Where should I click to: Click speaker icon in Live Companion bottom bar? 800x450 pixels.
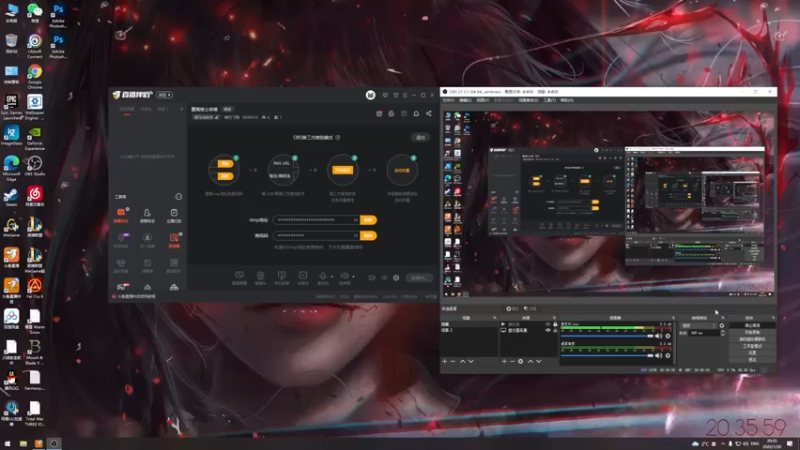click(344, 276)
